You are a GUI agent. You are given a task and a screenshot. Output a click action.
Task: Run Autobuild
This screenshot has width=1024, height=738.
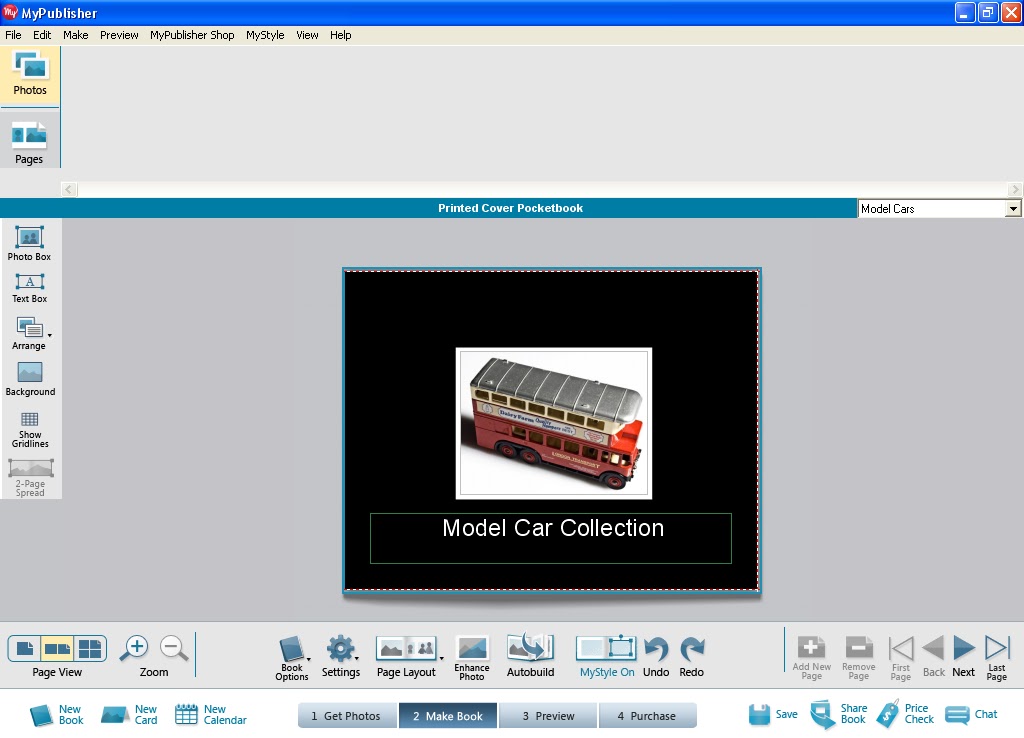pos(530,656)
